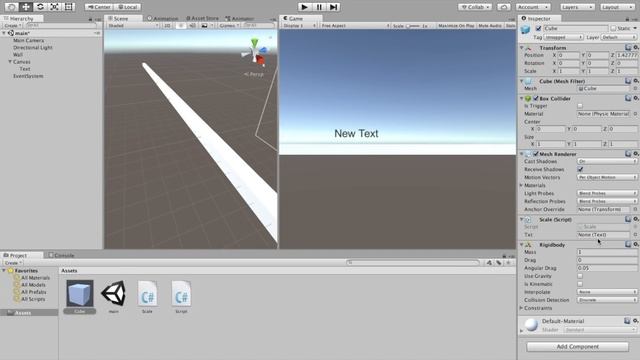
Task: Click the Play button
Action: click(304, 7)
